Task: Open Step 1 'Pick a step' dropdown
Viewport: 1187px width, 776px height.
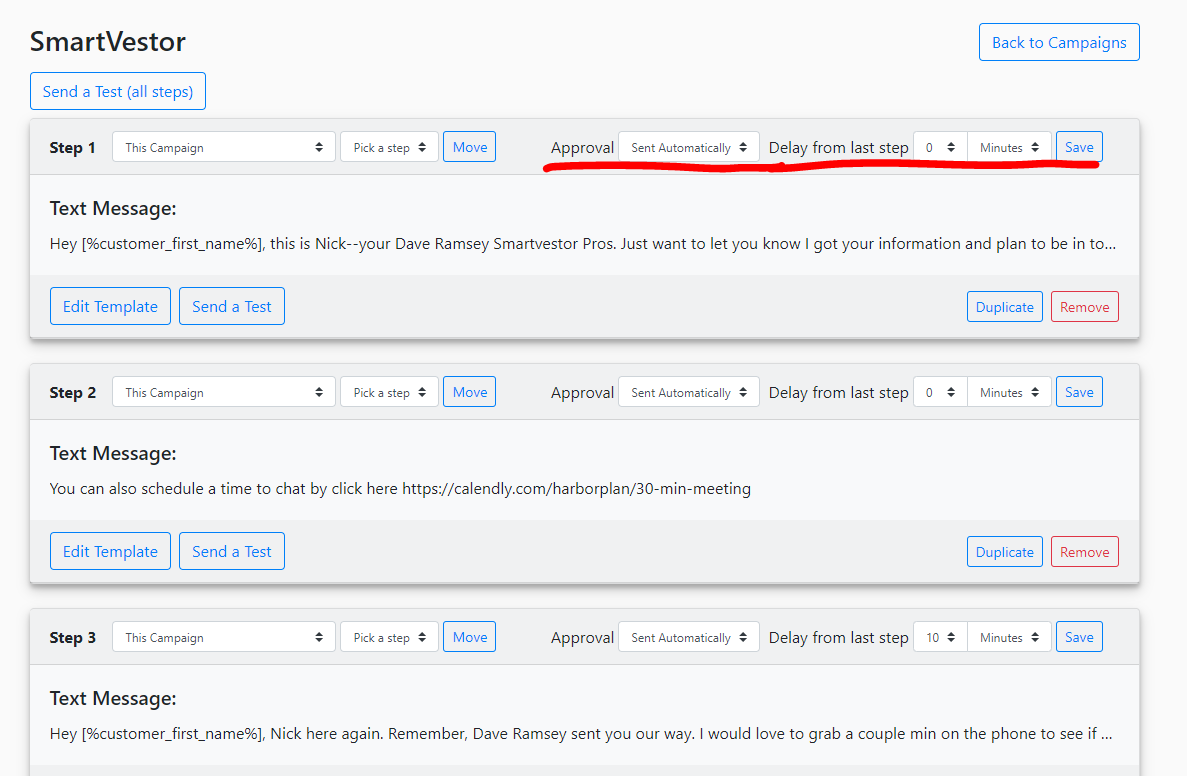Action: click(389, 148)
